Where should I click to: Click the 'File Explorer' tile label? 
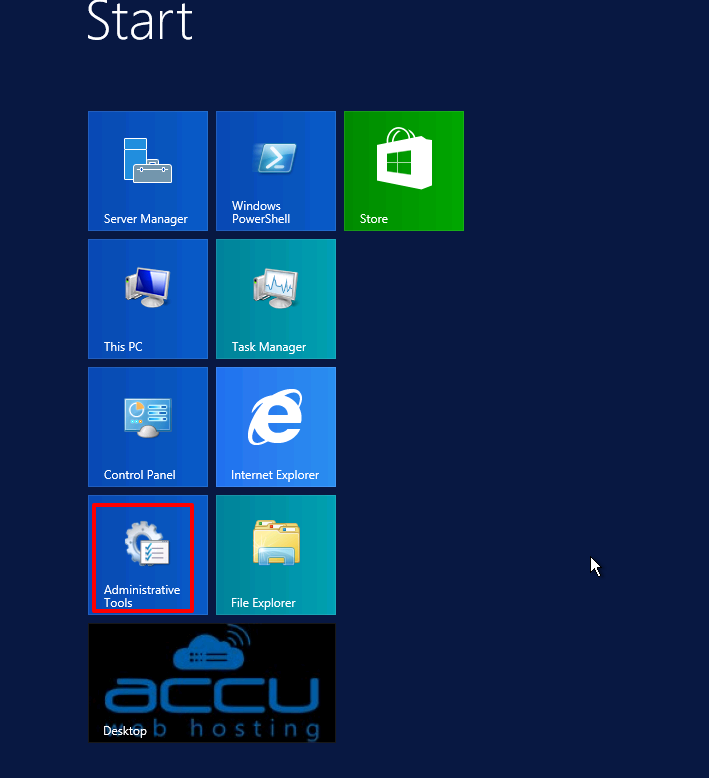pyautogui.click(x=263, y=603)
